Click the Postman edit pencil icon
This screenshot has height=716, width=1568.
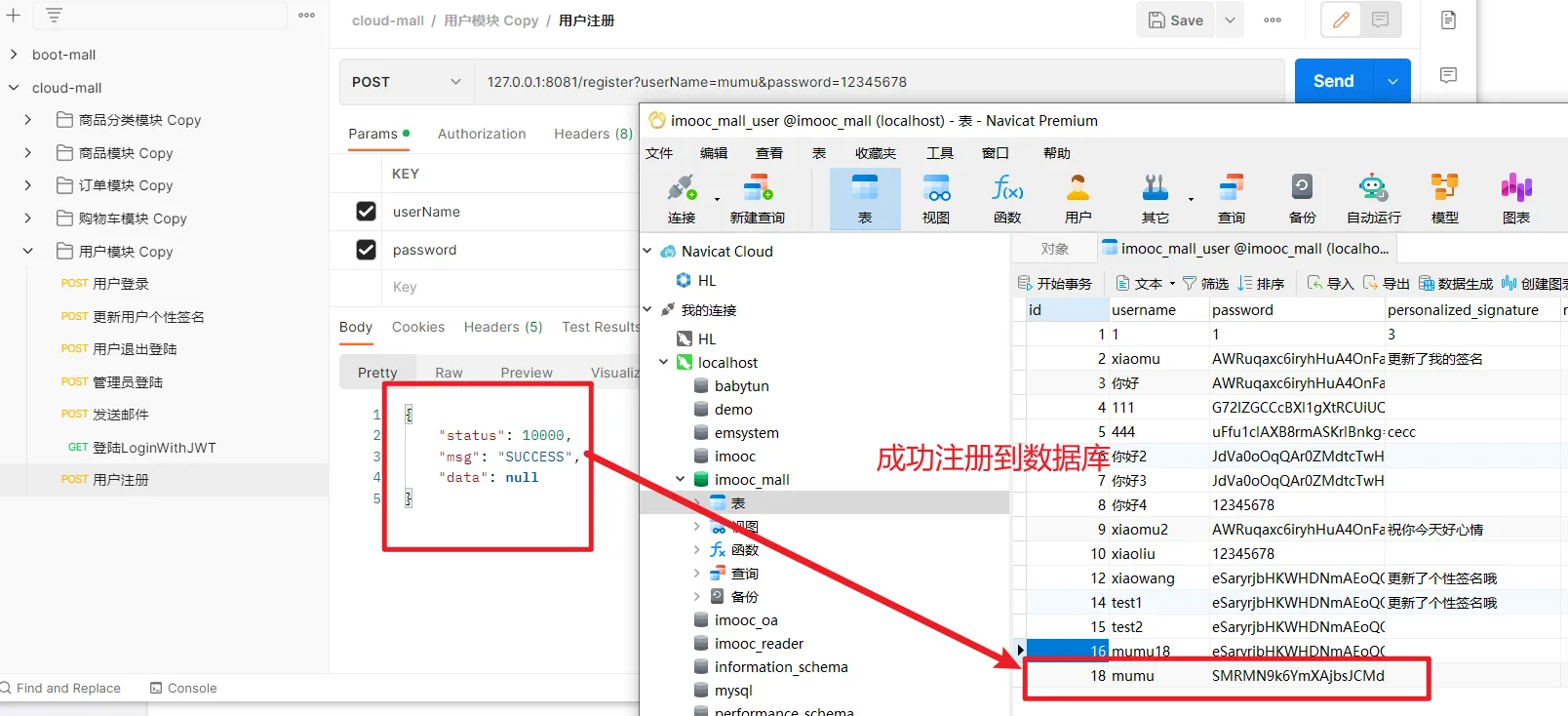(x=1342, y=20)
